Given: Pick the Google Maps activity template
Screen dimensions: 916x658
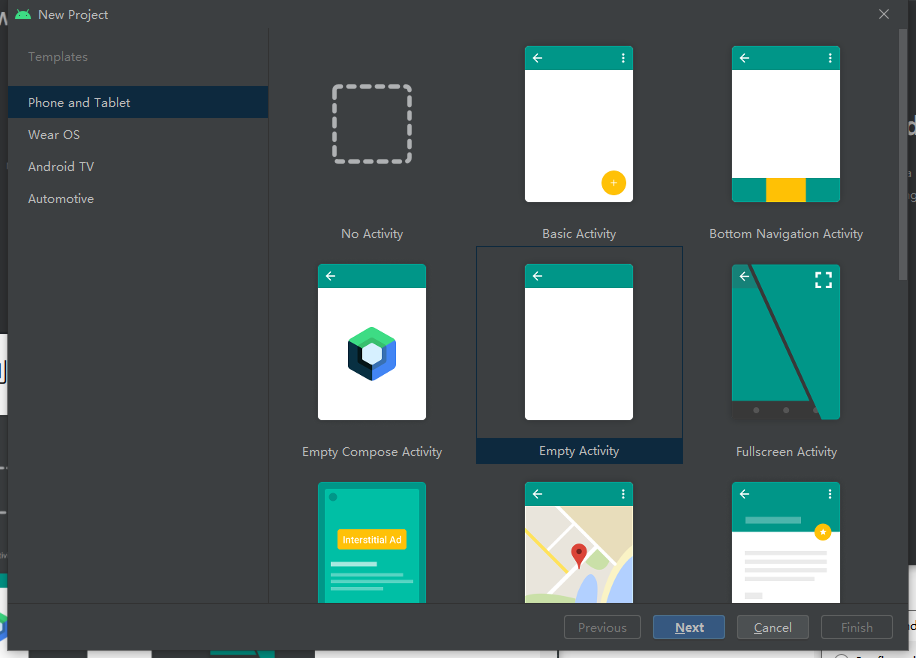Looking at the screenshot, I should [x=579, y=543].
